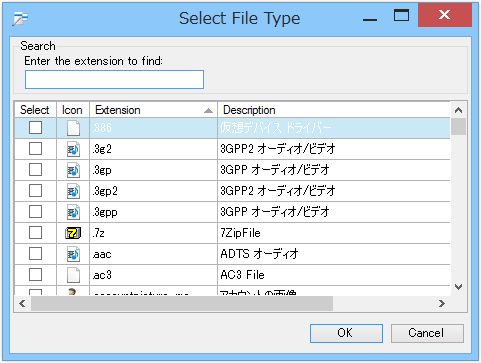481x363 pixels.
Task: Click the vertical scrollbar up arrow
Action: coord(459,110)
